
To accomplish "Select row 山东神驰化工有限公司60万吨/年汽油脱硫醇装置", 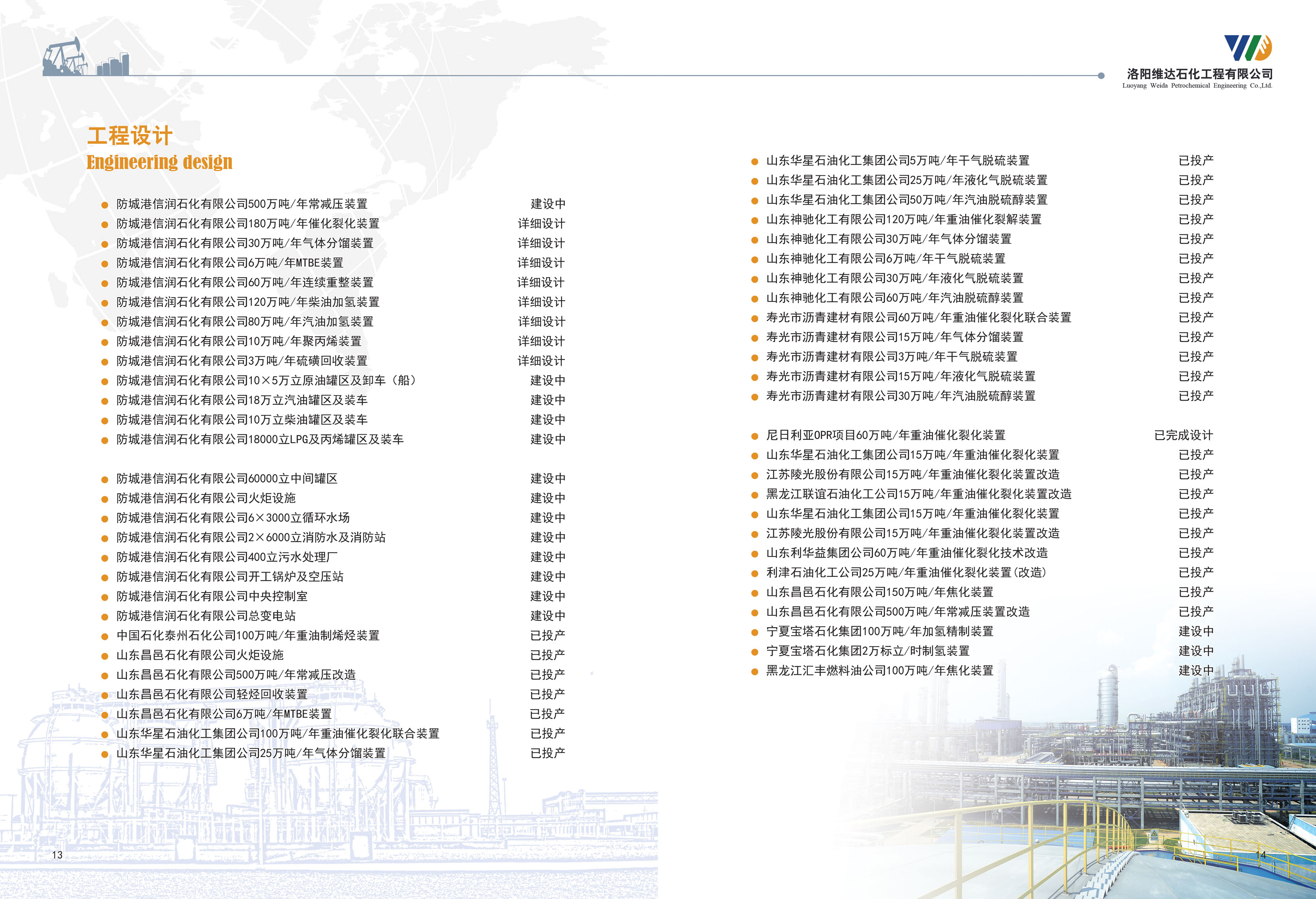I will click(982, 298).
